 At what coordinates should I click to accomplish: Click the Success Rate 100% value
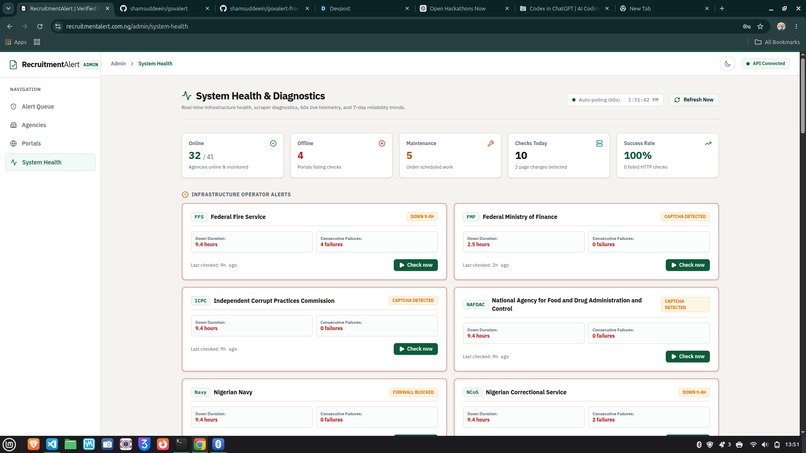(637, 155)
